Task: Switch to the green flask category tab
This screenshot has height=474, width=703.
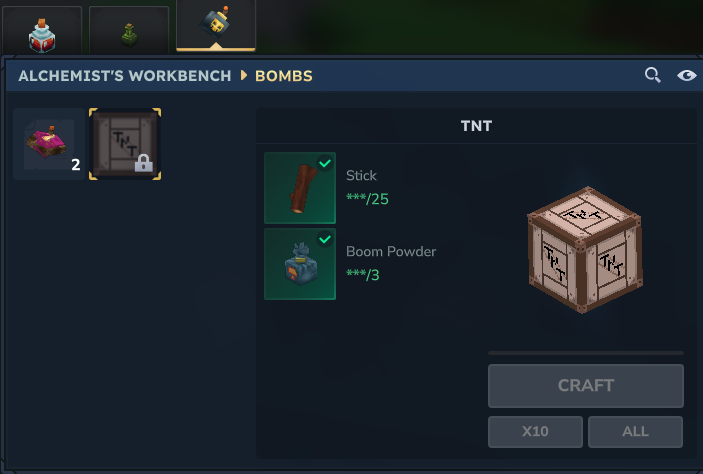Action: click(x=129, y=30)
